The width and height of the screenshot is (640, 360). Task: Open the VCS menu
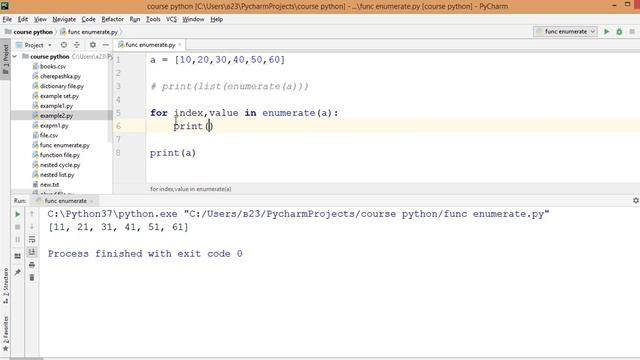[171, 19]
